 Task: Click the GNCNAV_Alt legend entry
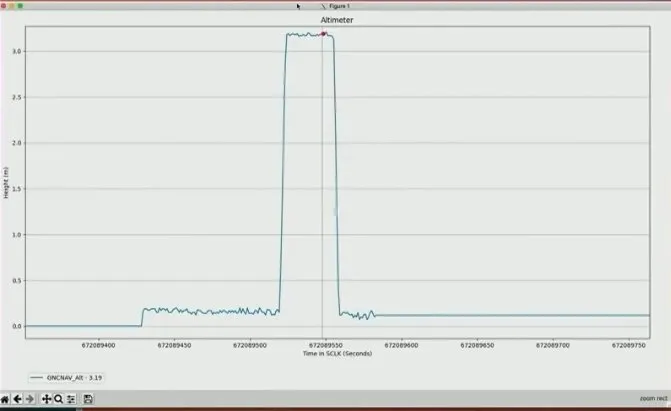[68, 378]
